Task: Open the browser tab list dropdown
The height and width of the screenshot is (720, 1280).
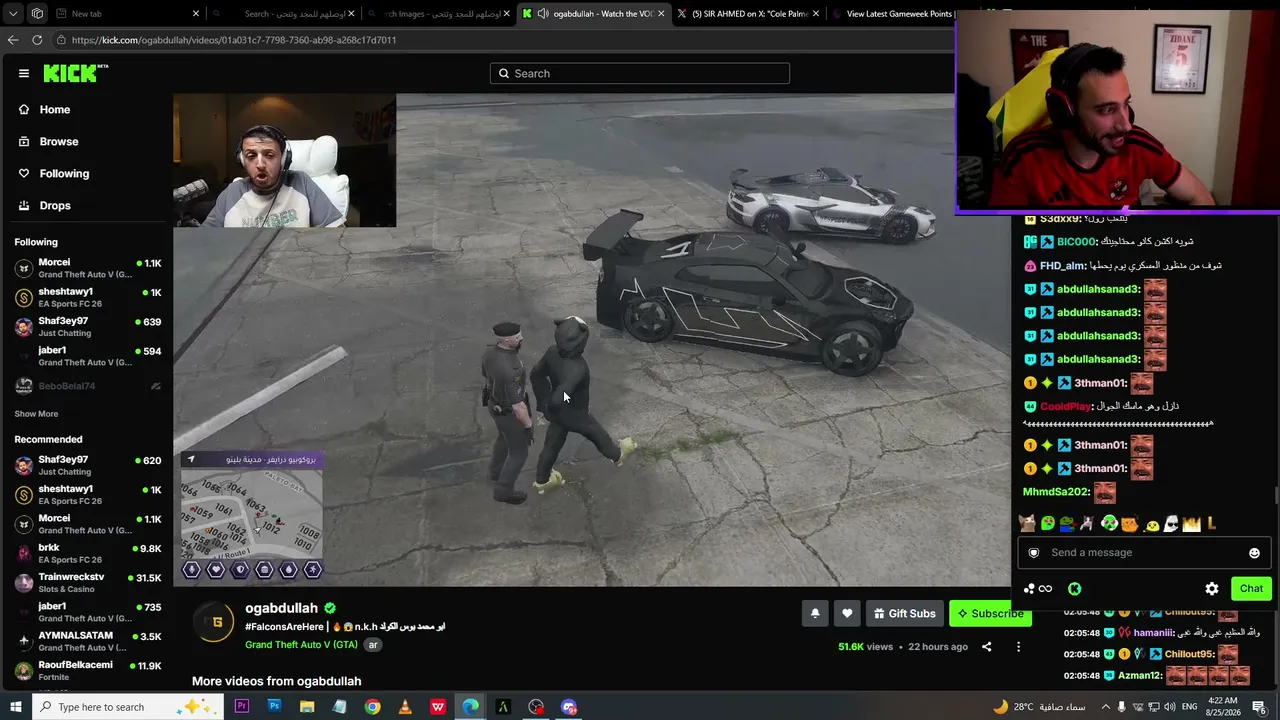Action: pyautogui.click(x=14, y=14)
